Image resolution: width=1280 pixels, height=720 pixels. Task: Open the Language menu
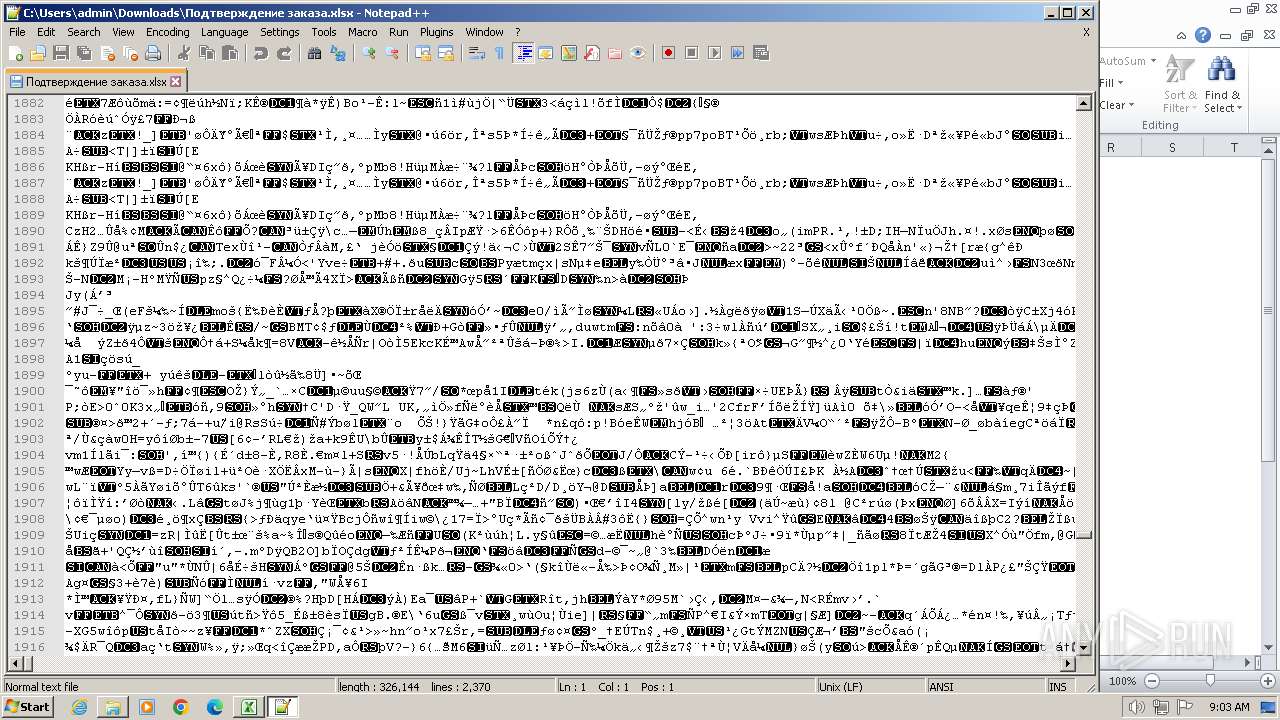click(224, 32)
